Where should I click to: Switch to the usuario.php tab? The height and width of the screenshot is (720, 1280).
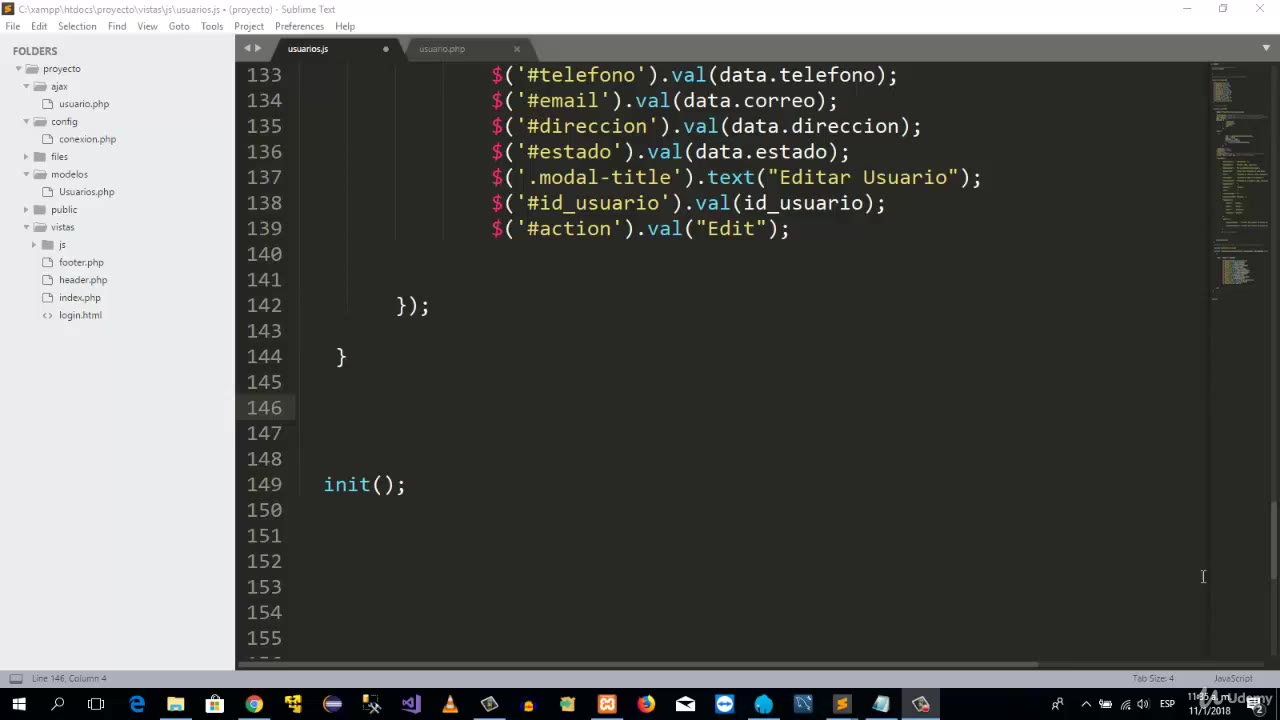pyautogui.click(x=442, y=49)
